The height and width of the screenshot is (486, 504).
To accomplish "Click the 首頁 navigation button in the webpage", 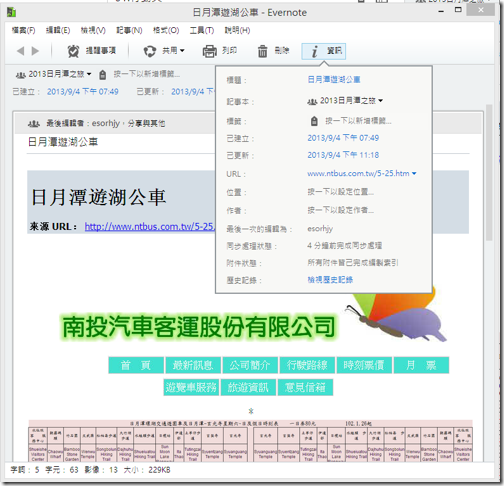I will tap(136, 365).
